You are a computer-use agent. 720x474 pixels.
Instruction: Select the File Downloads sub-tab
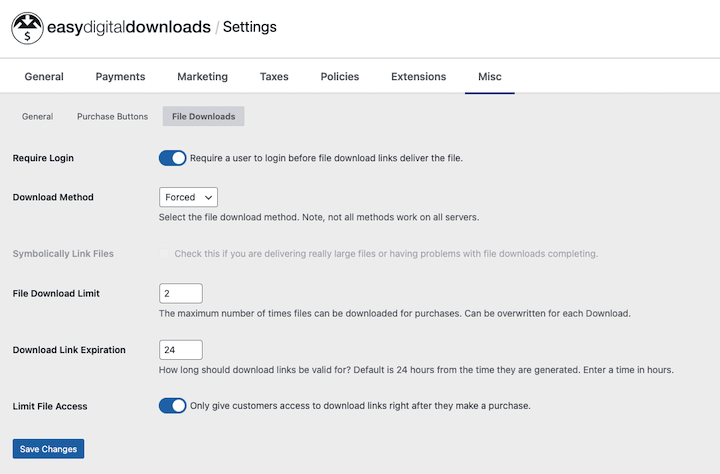pos(203,117)
